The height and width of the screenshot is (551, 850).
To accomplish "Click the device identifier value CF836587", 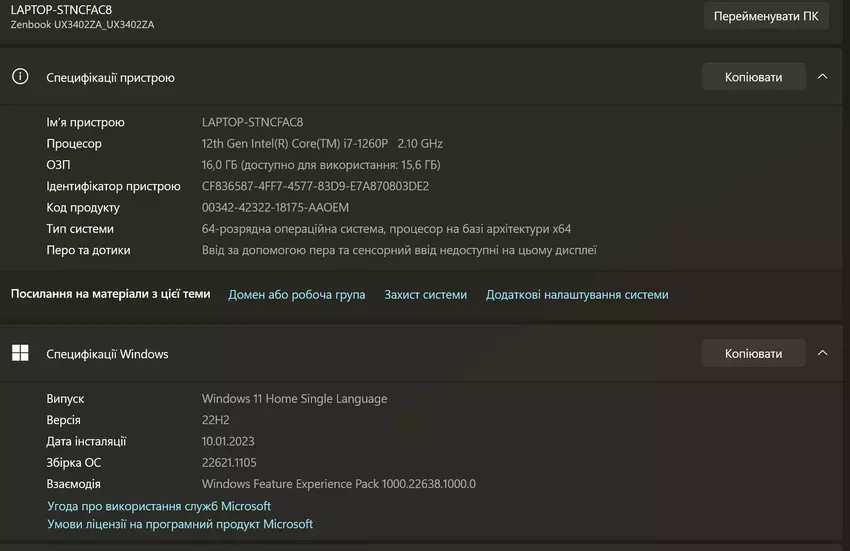I will pyautogui.click(x=315, y=186).
